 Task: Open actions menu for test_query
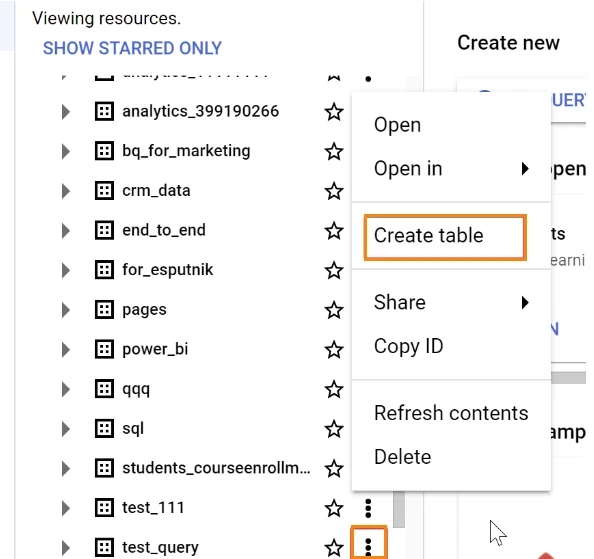coord(368,547)
